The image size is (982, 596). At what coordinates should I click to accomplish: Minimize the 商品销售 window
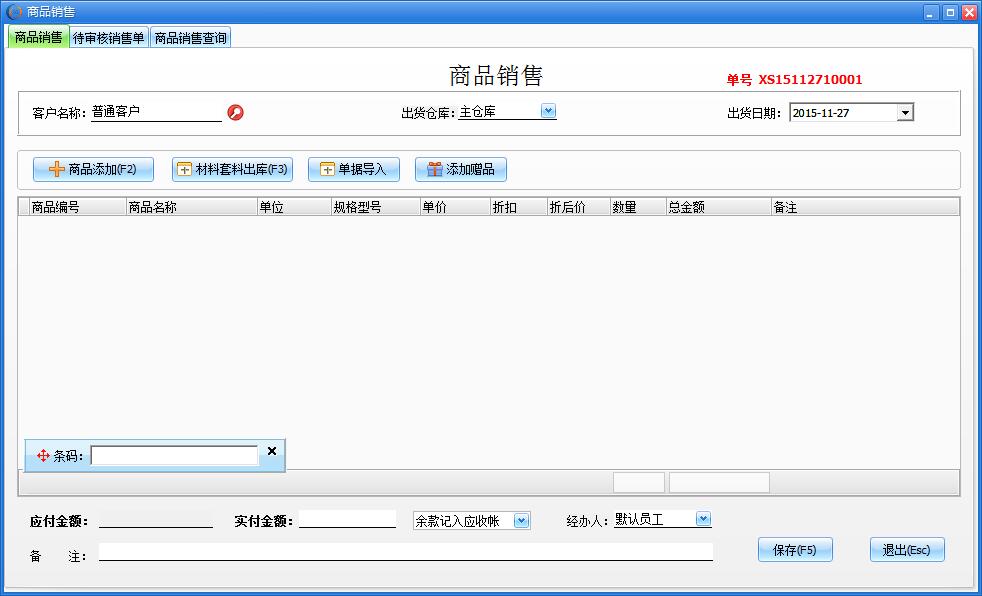(931, 12)
